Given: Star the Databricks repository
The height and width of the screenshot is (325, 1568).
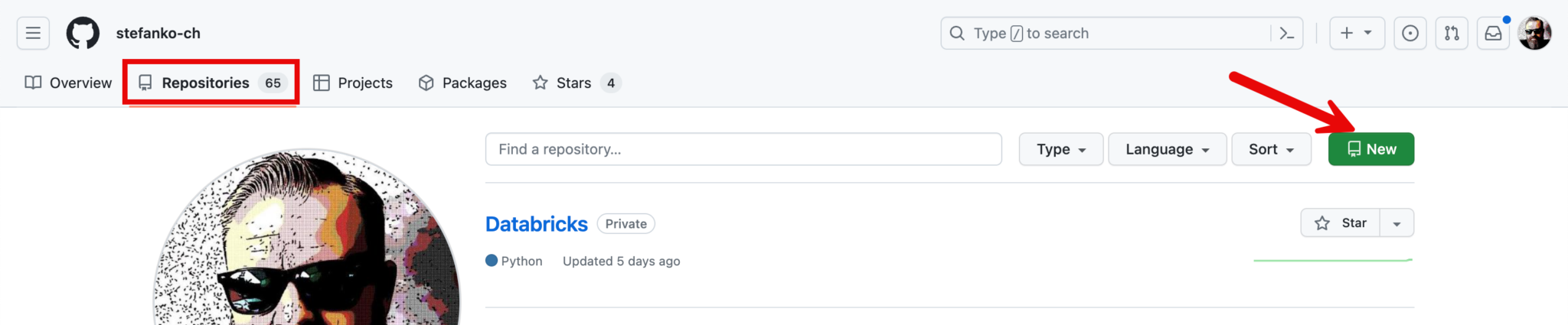Looking at the screenshot, I should [1340, 223].
